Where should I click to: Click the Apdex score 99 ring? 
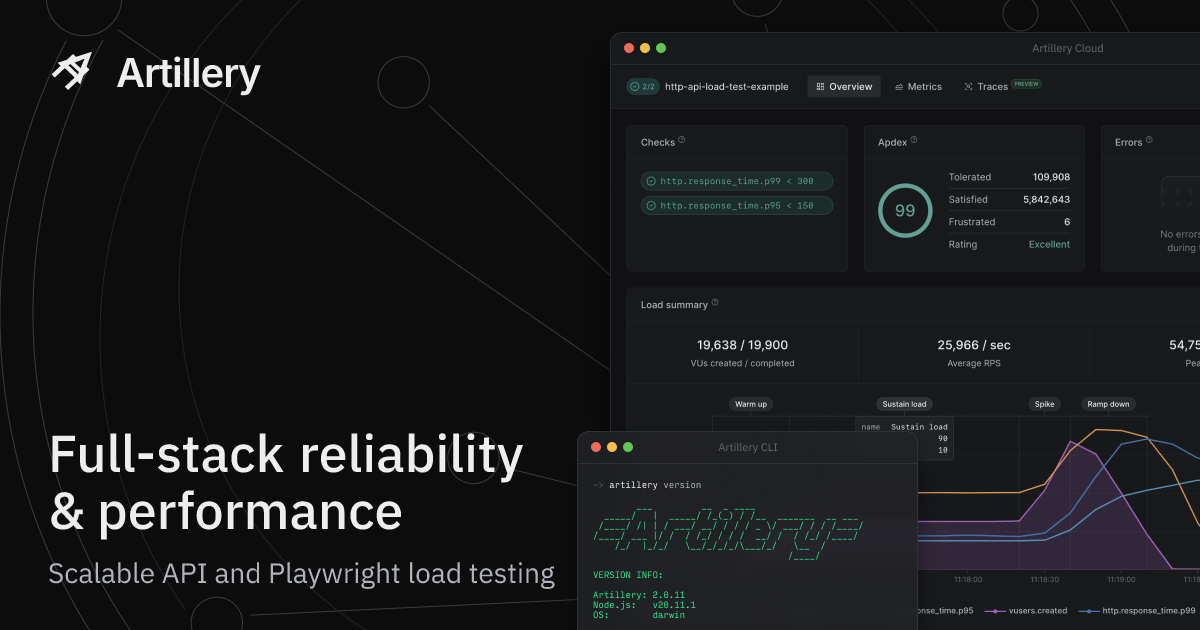pyautogui.click(x=904, y=211)
